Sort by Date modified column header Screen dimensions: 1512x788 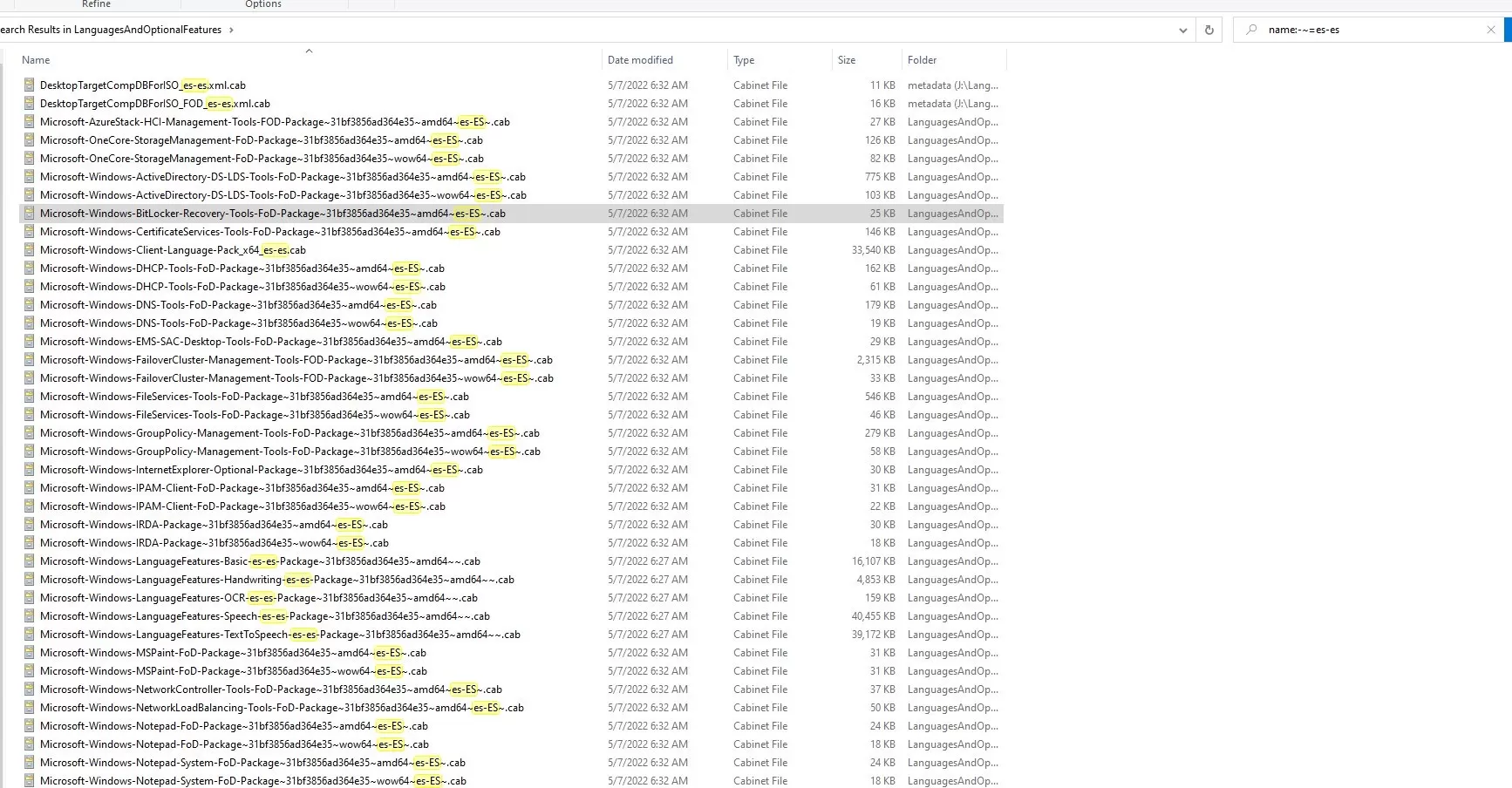point(640,60)
